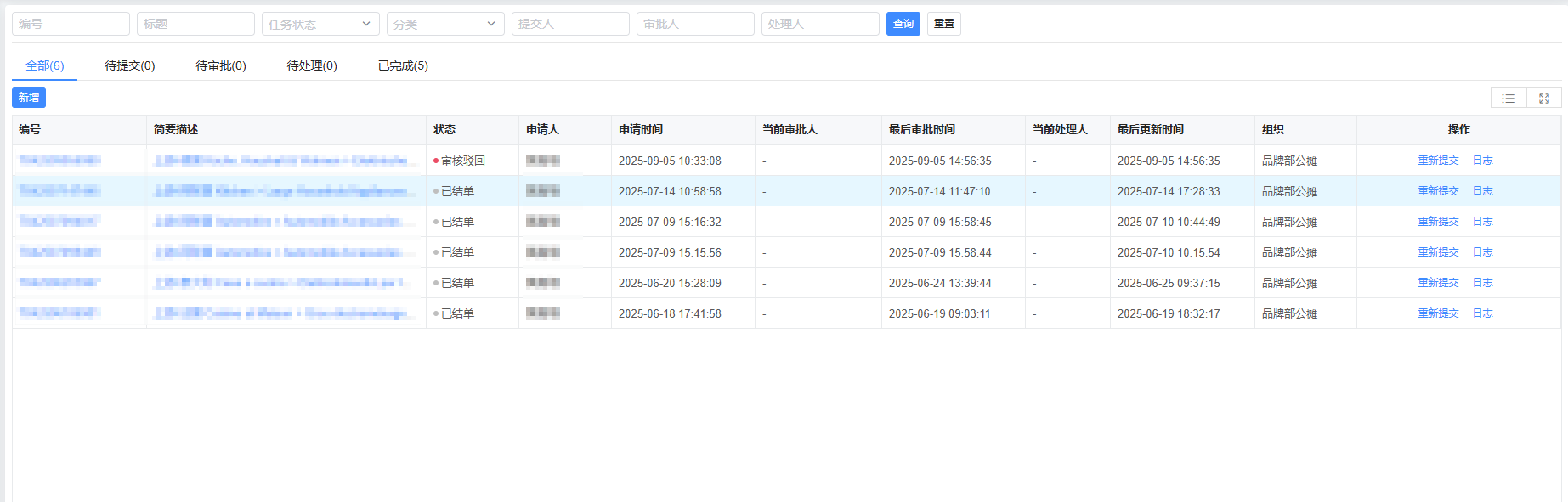Switch to the 全部(6) tab
The image size is (1568, 502).
[45, 65]
